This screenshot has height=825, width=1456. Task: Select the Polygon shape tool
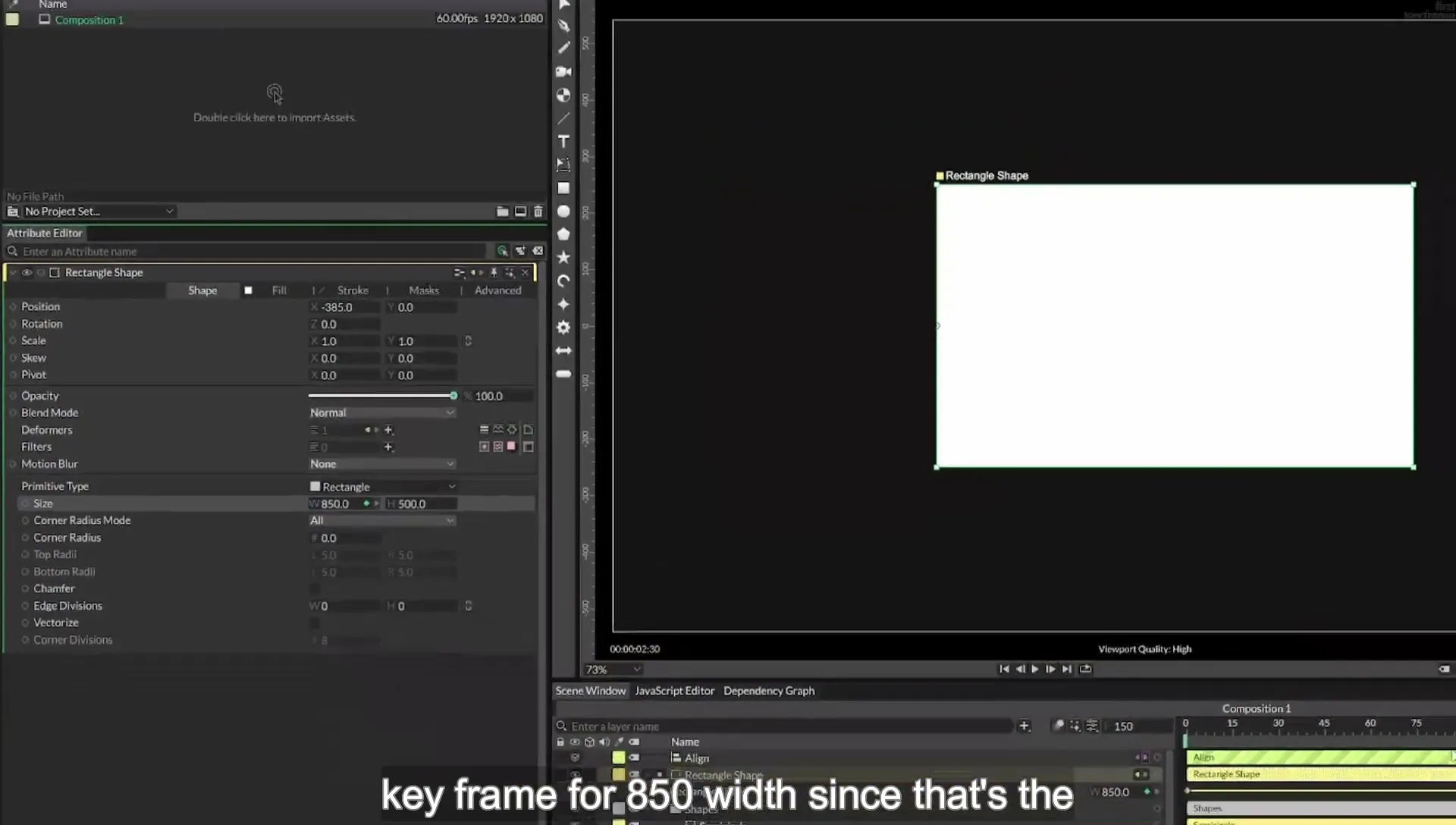click(x=563, y=234)
